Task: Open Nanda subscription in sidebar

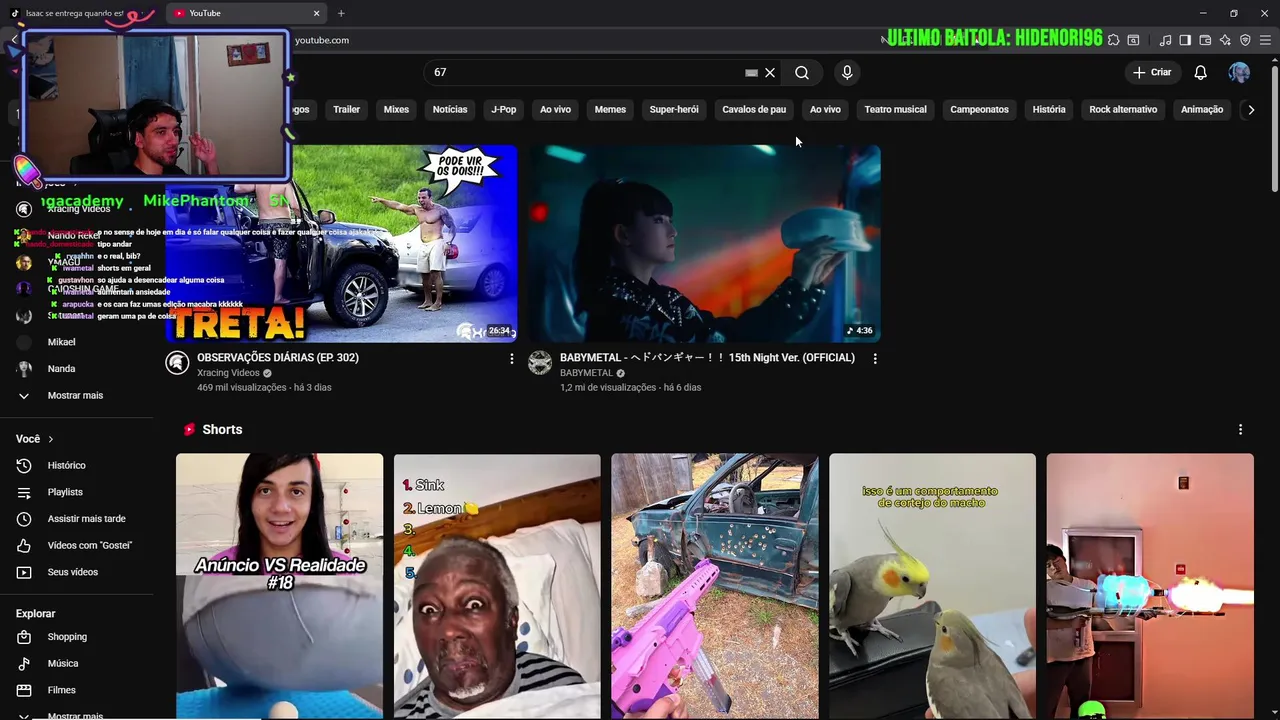Action: (x=61, y=368)
